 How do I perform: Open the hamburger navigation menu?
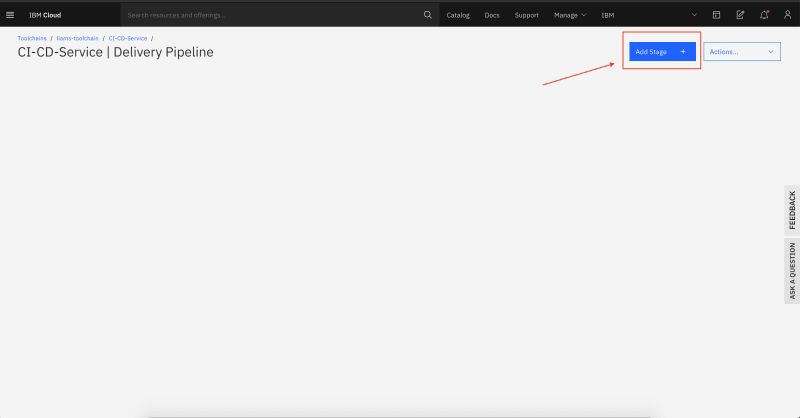pos(10,15)
